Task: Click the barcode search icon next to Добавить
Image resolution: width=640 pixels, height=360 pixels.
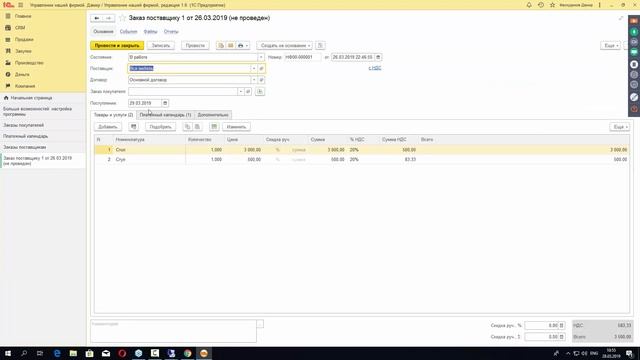Action: 133,127
